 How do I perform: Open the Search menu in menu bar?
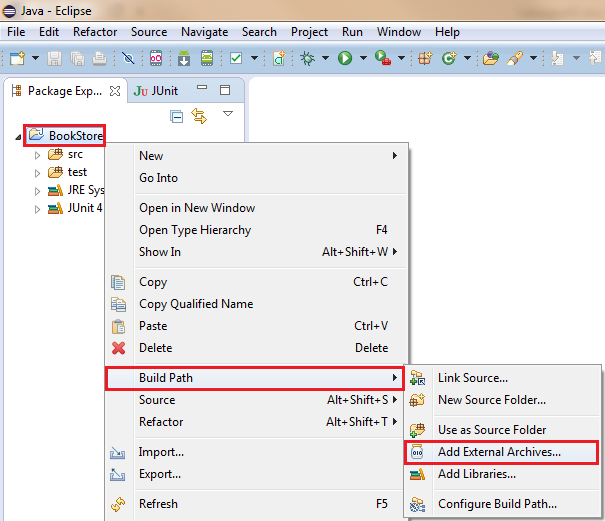259,32
